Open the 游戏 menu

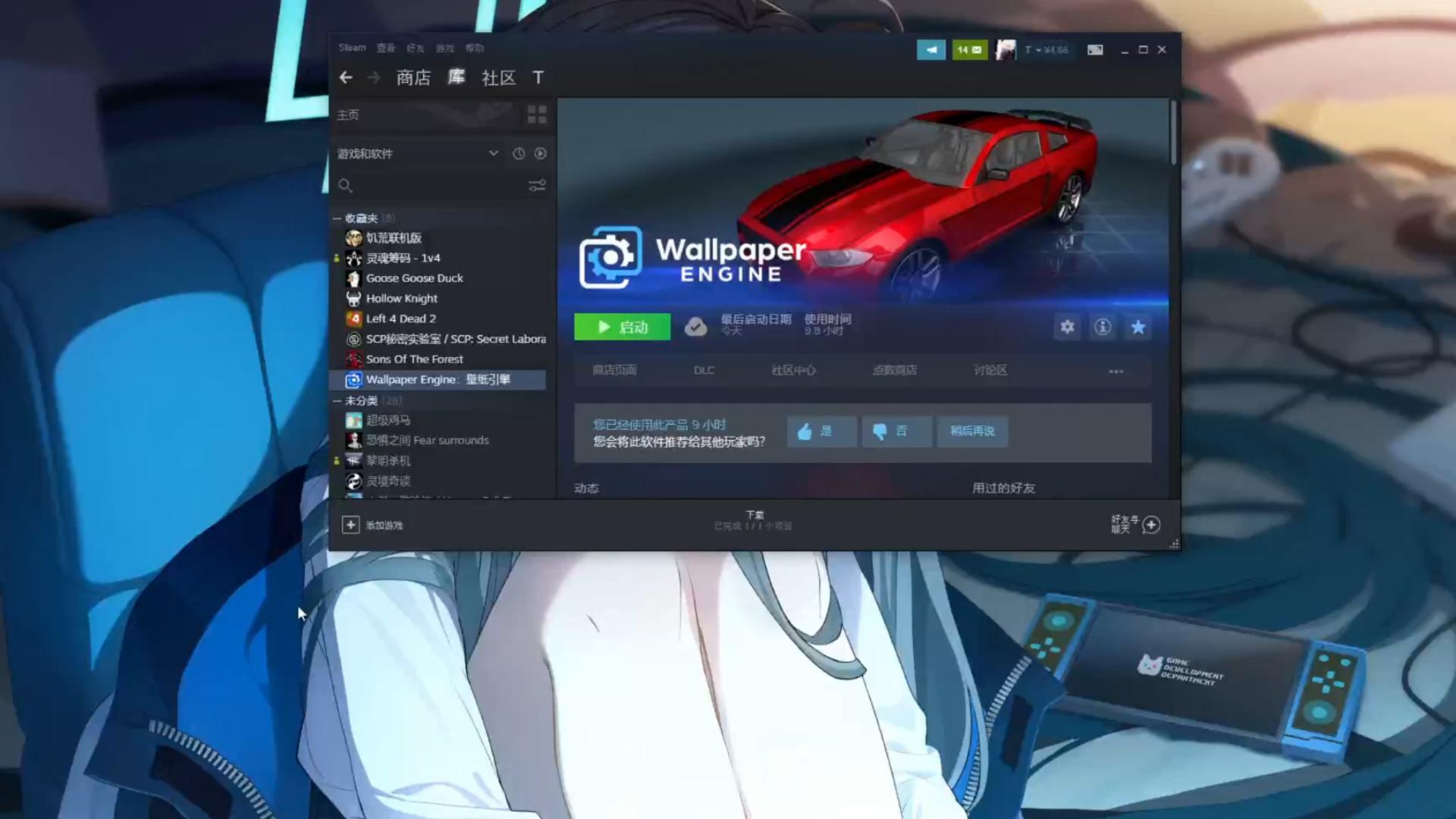(x=445, y=48)
